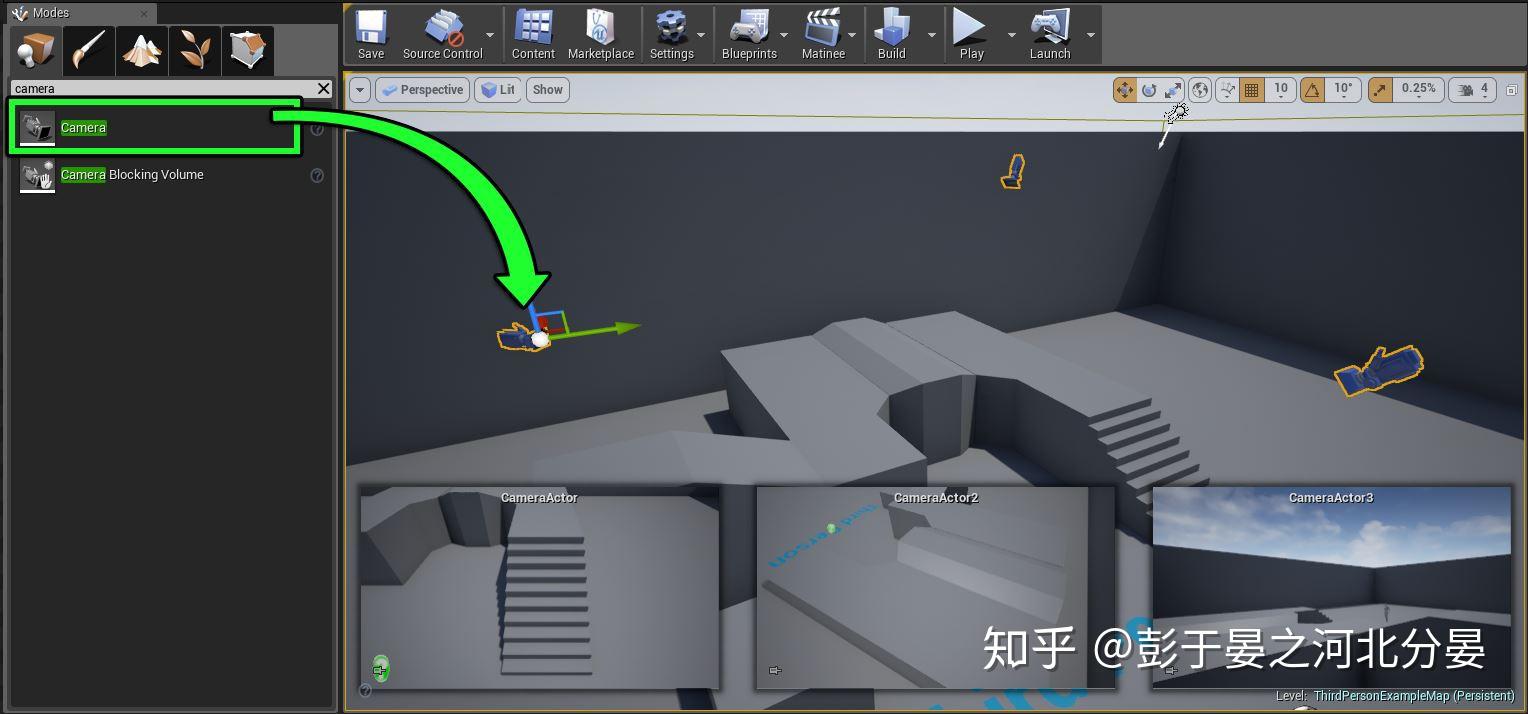Expand the viewport options arrow
Image resolution: width=1528 pixels, height=714 pixels.
359,89
